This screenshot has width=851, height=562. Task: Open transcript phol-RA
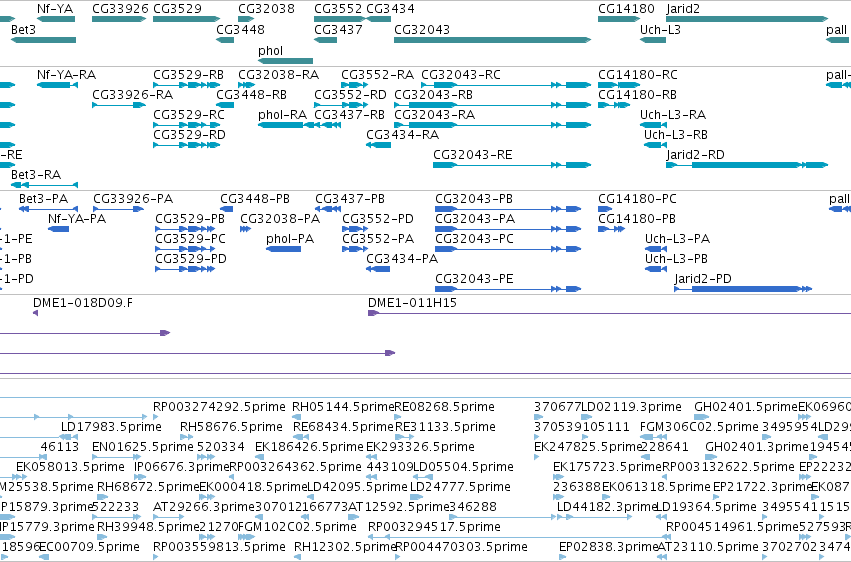tap(282, 114)
